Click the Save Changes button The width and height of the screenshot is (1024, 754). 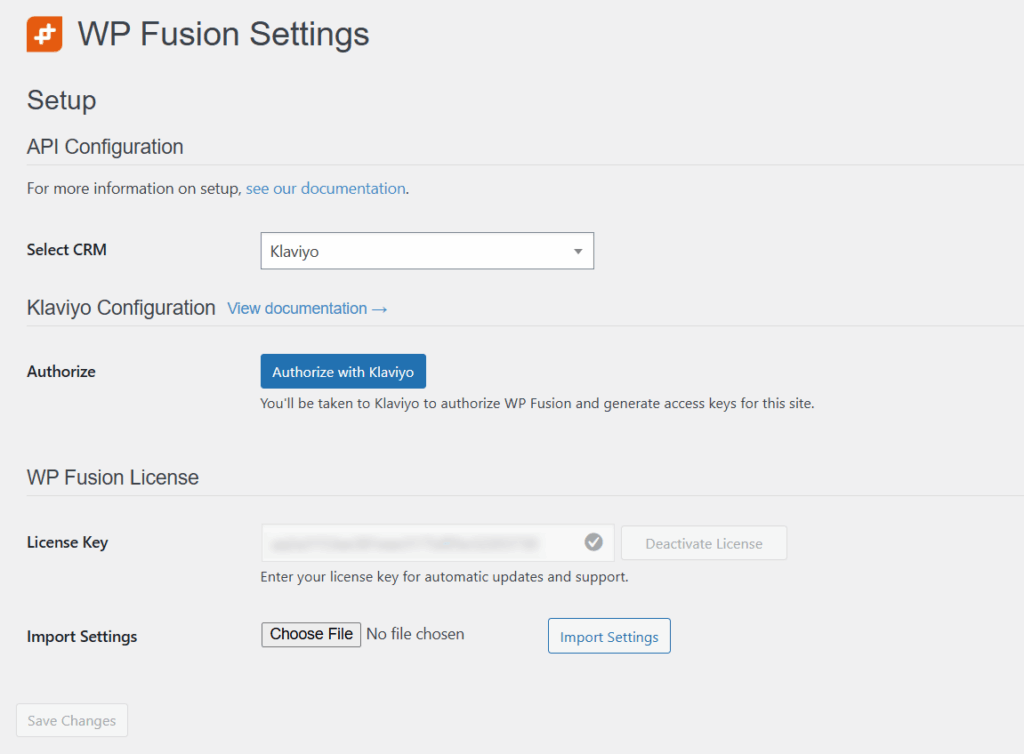tap(71, 720)
